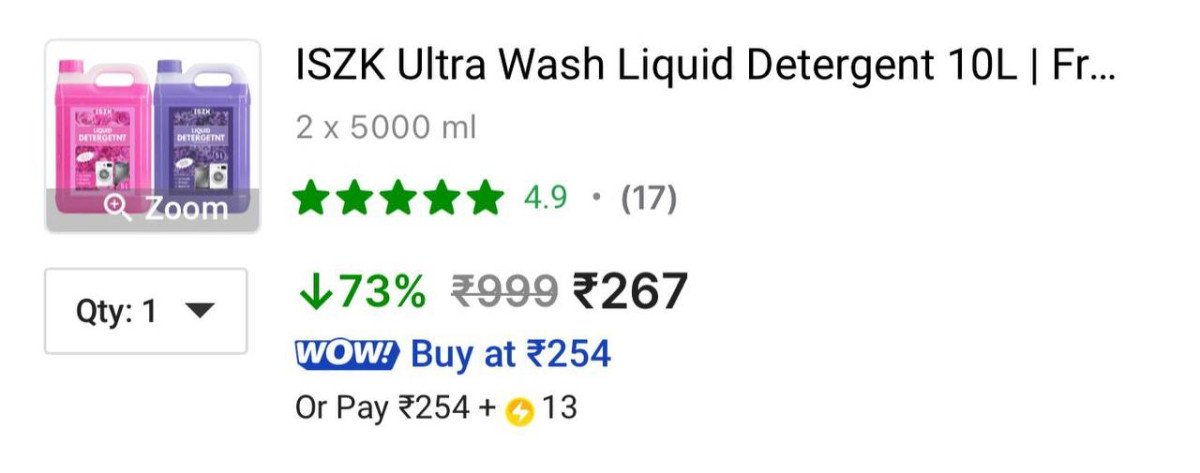Screen dimensions: 1200x473
Task: Click the Or Pay ₹254 + 13 option
Action: (436, 408)
